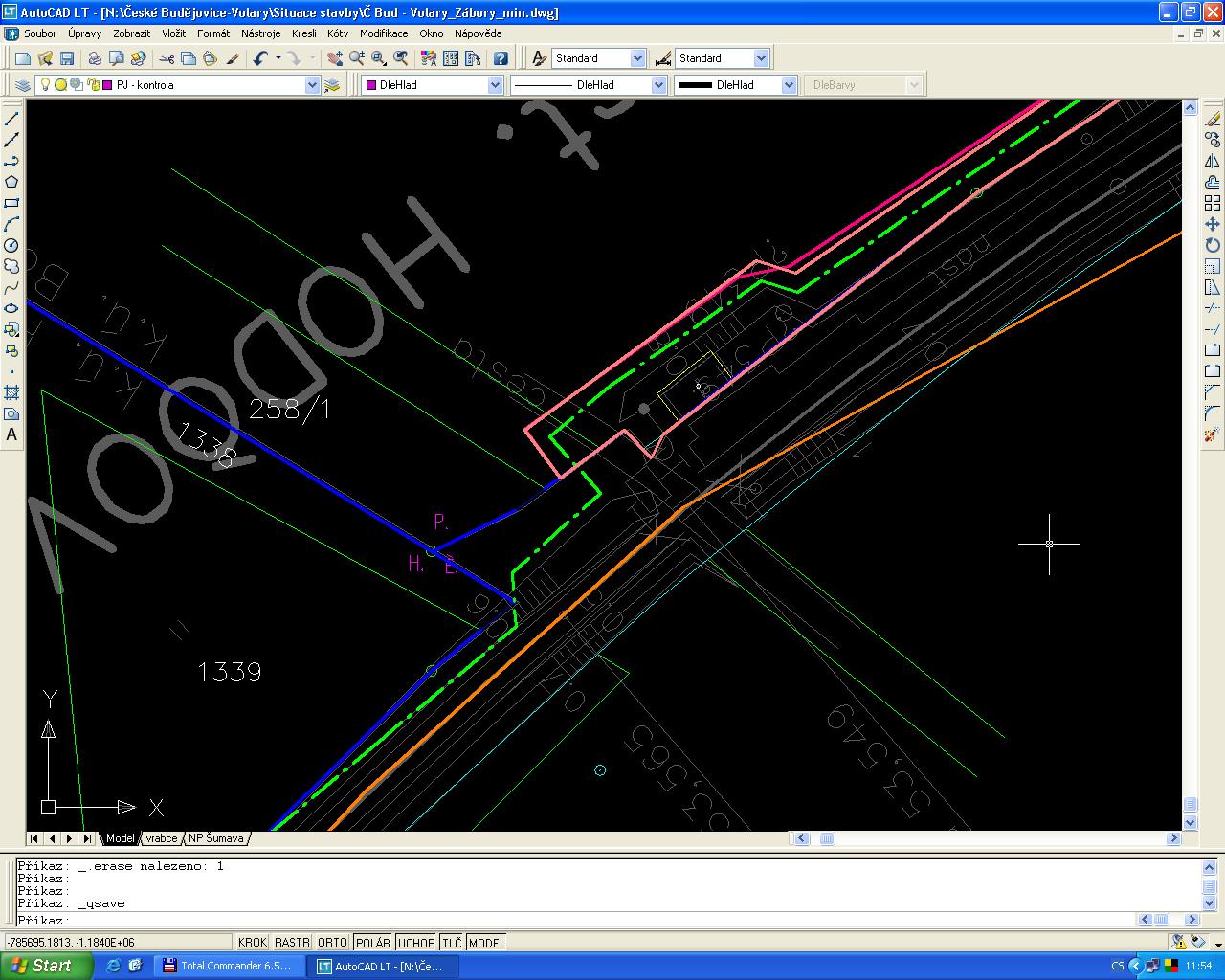Image resolution: width=1225 pixels, height=980 pixels.
Task: Choose the Move tool
Action: click(1213, 224)
